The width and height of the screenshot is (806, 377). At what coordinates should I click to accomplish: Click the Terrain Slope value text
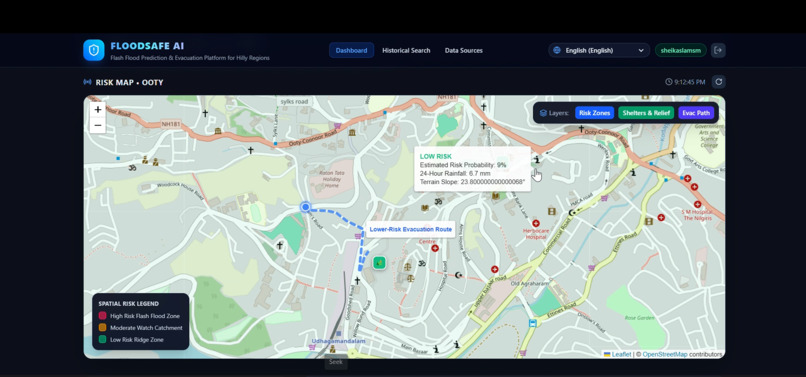472,182
